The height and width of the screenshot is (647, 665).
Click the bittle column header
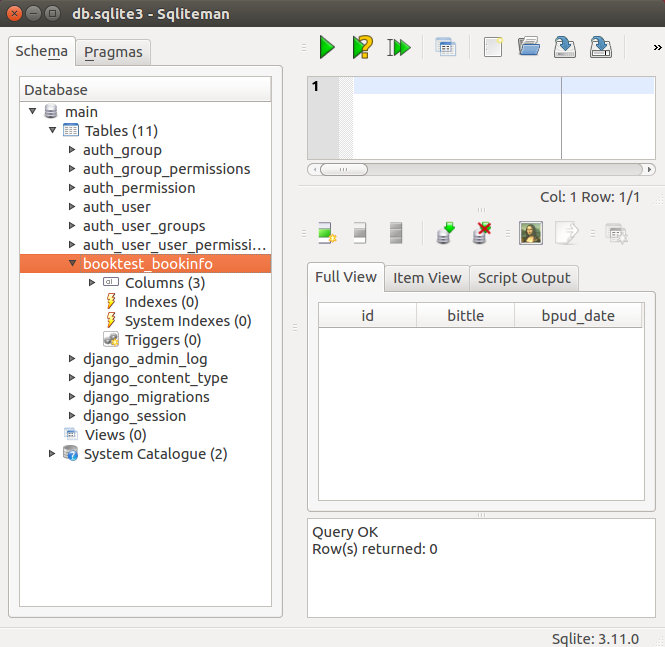point(465,315)
